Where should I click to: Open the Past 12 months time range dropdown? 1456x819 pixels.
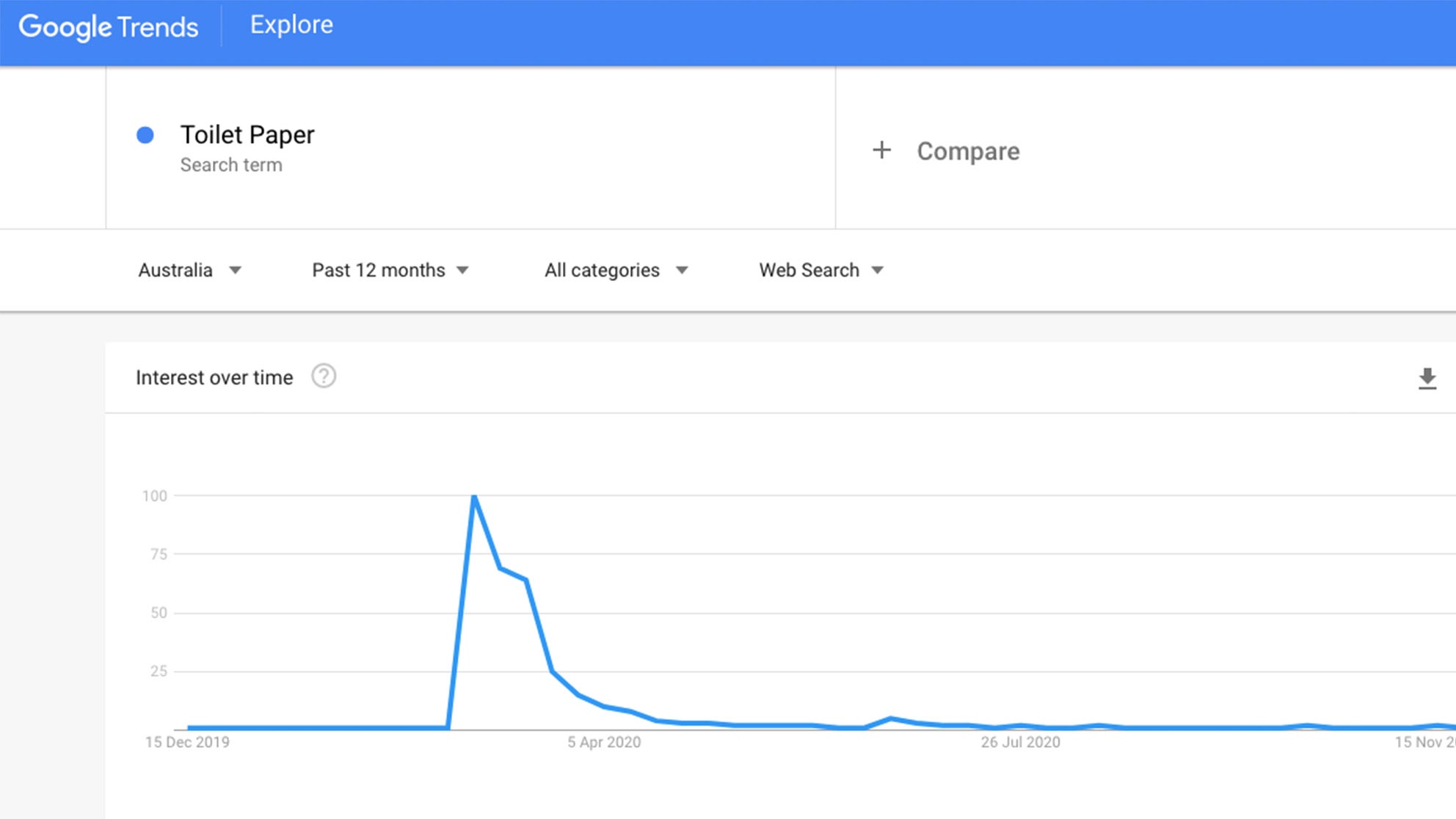tap(390, 270)
